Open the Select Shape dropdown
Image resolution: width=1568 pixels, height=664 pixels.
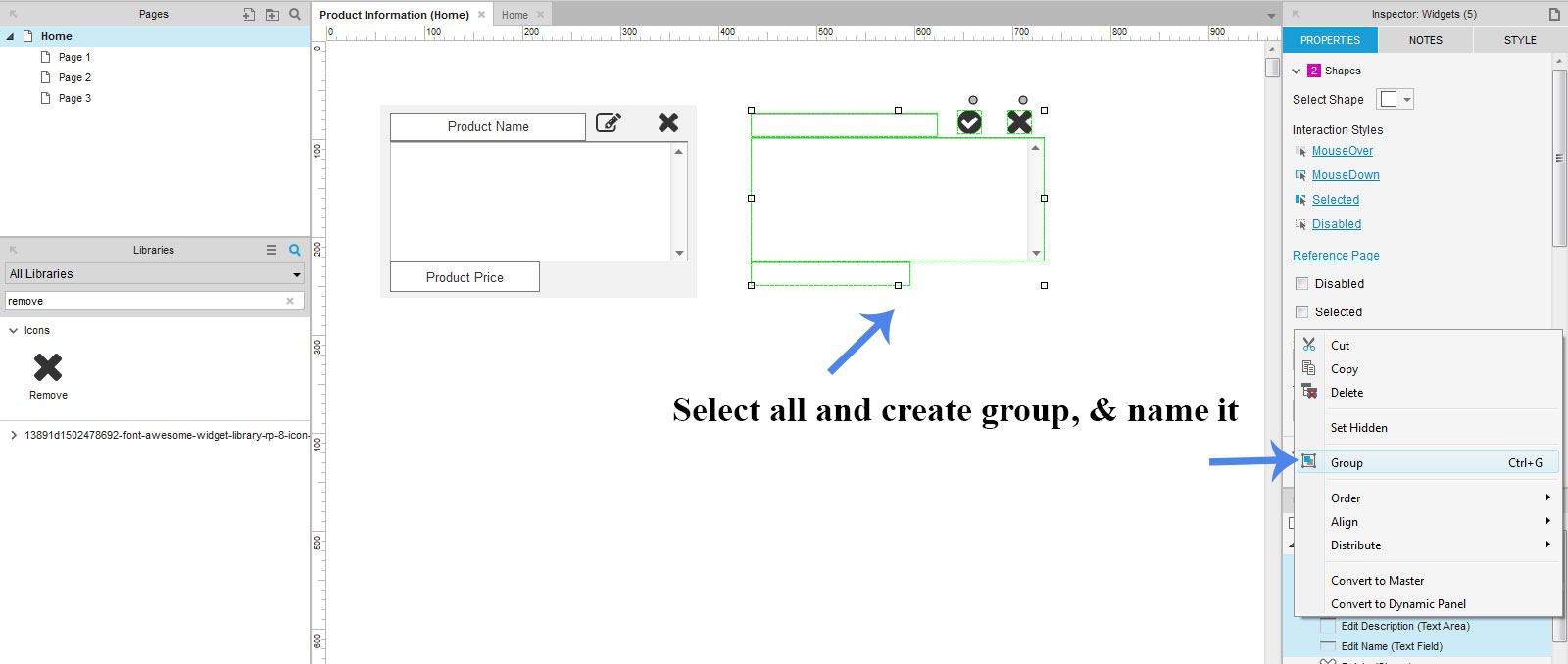pos(1396,99)
